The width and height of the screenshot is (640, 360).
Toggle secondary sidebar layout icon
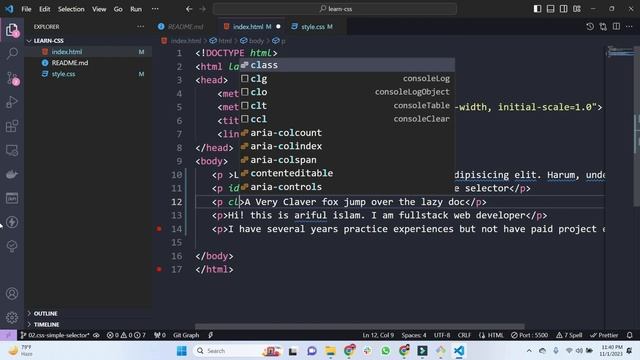coord(563,9)
